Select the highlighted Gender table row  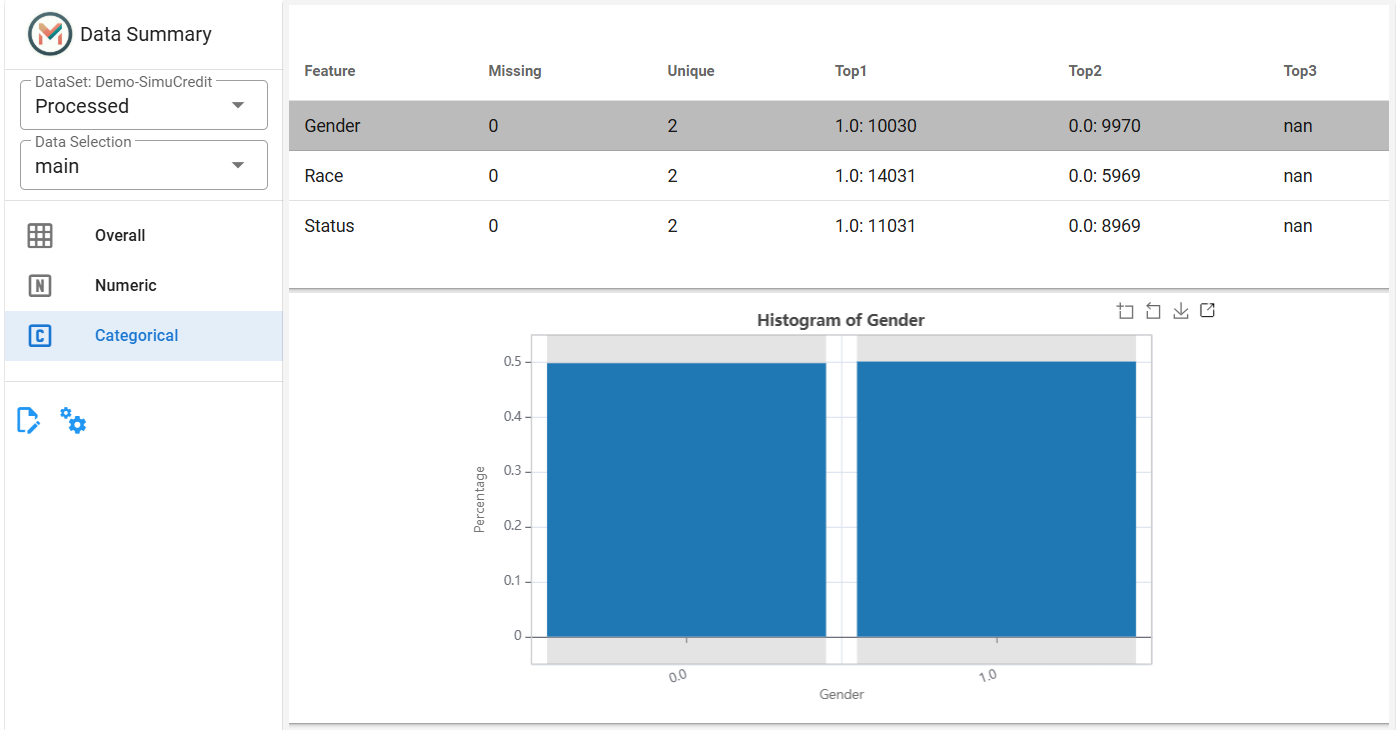(839, 126)
